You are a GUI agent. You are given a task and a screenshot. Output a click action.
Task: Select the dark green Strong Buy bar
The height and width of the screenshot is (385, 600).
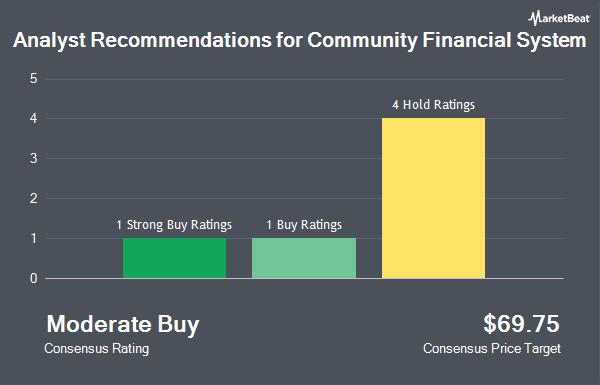174,258
